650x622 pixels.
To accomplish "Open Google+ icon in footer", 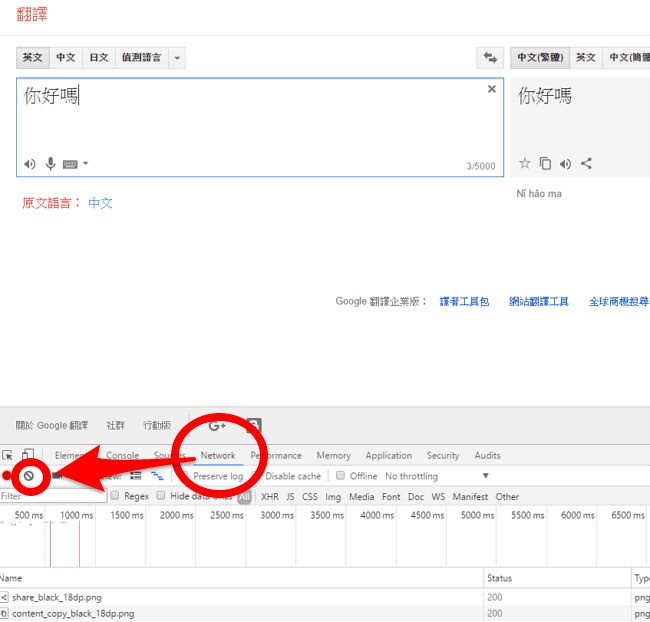I will (217, 425).
